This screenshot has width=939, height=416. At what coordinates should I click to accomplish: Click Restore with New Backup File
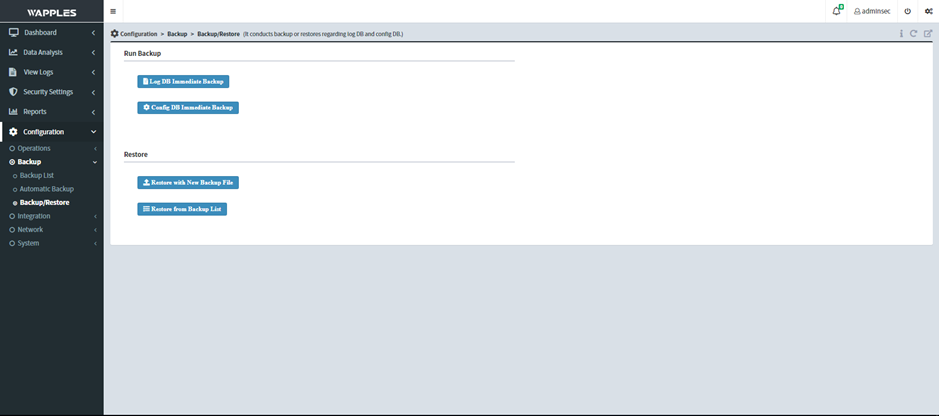pyautogui.click(x=188, y=183)
